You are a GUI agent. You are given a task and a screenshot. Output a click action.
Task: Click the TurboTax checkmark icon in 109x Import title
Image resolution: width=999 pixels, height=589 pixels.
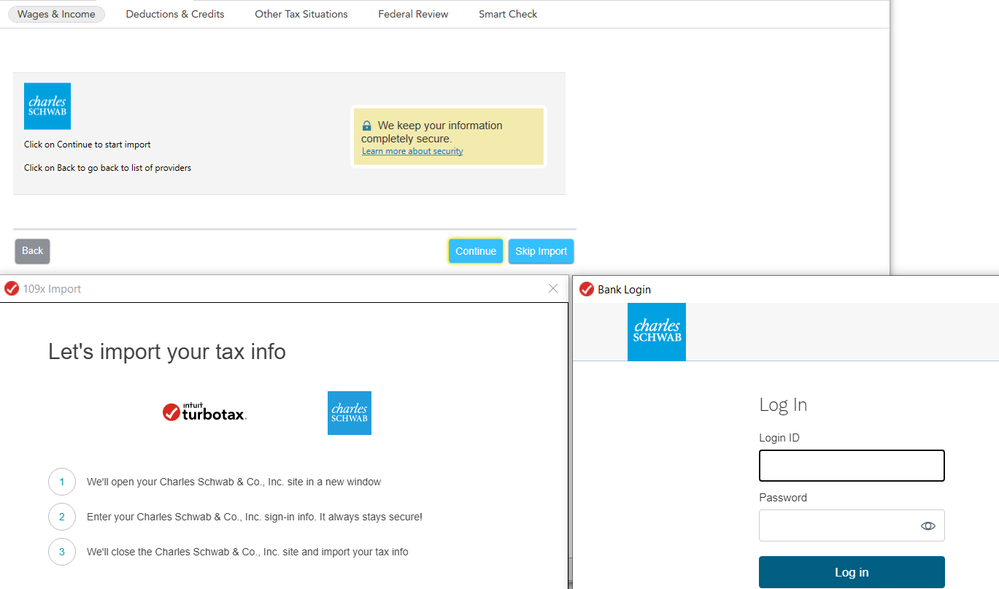(x=11, y=289)
